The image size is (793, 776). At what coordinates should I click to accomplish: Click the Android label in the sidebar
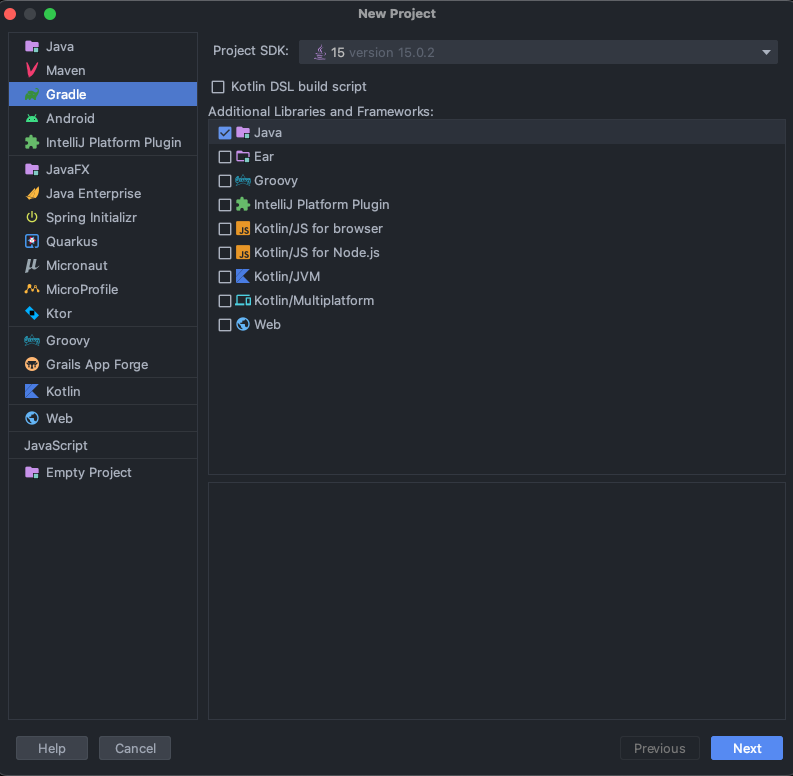point(70,118)
